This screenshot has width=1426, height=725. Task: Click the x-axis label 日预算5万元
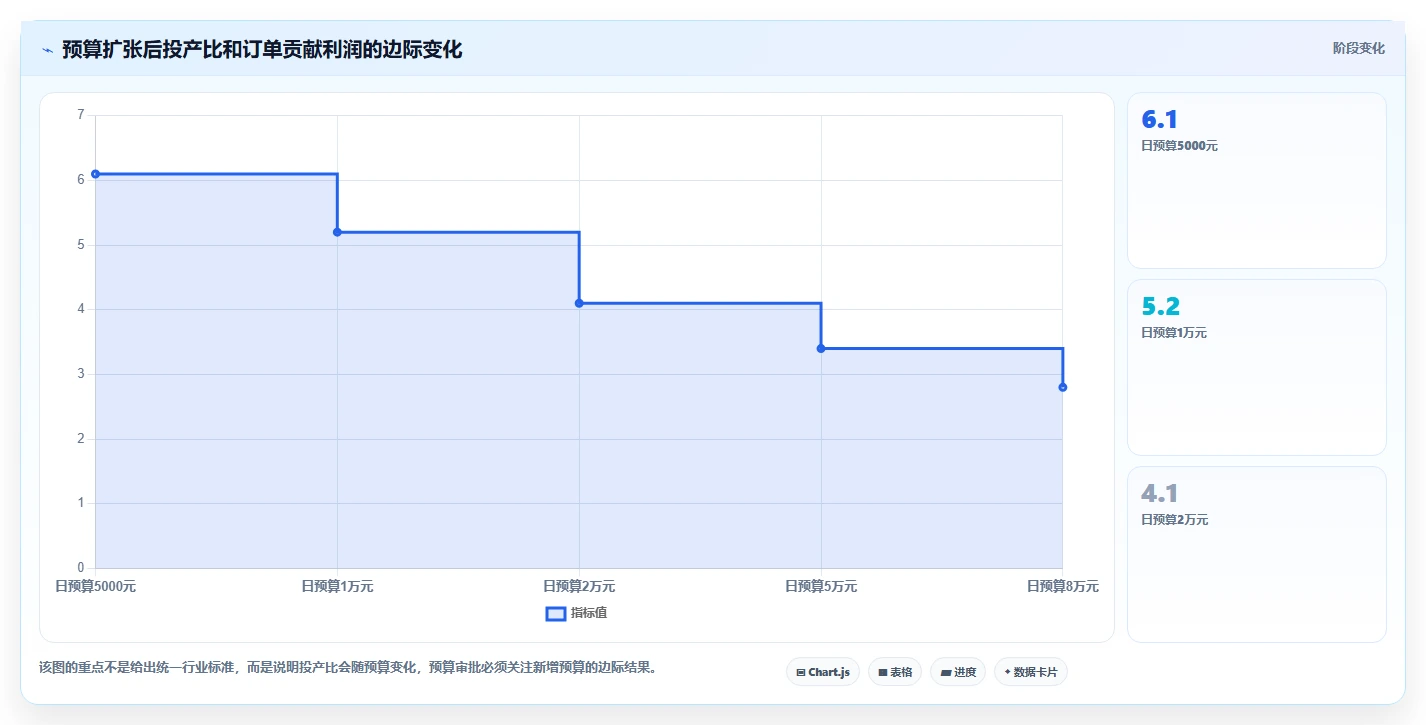[x=821, y=586]
